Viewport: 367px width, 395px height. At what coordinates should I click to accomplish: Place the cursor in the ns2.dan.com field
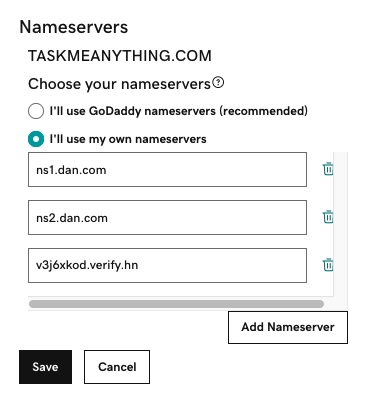tap(167, 218)
